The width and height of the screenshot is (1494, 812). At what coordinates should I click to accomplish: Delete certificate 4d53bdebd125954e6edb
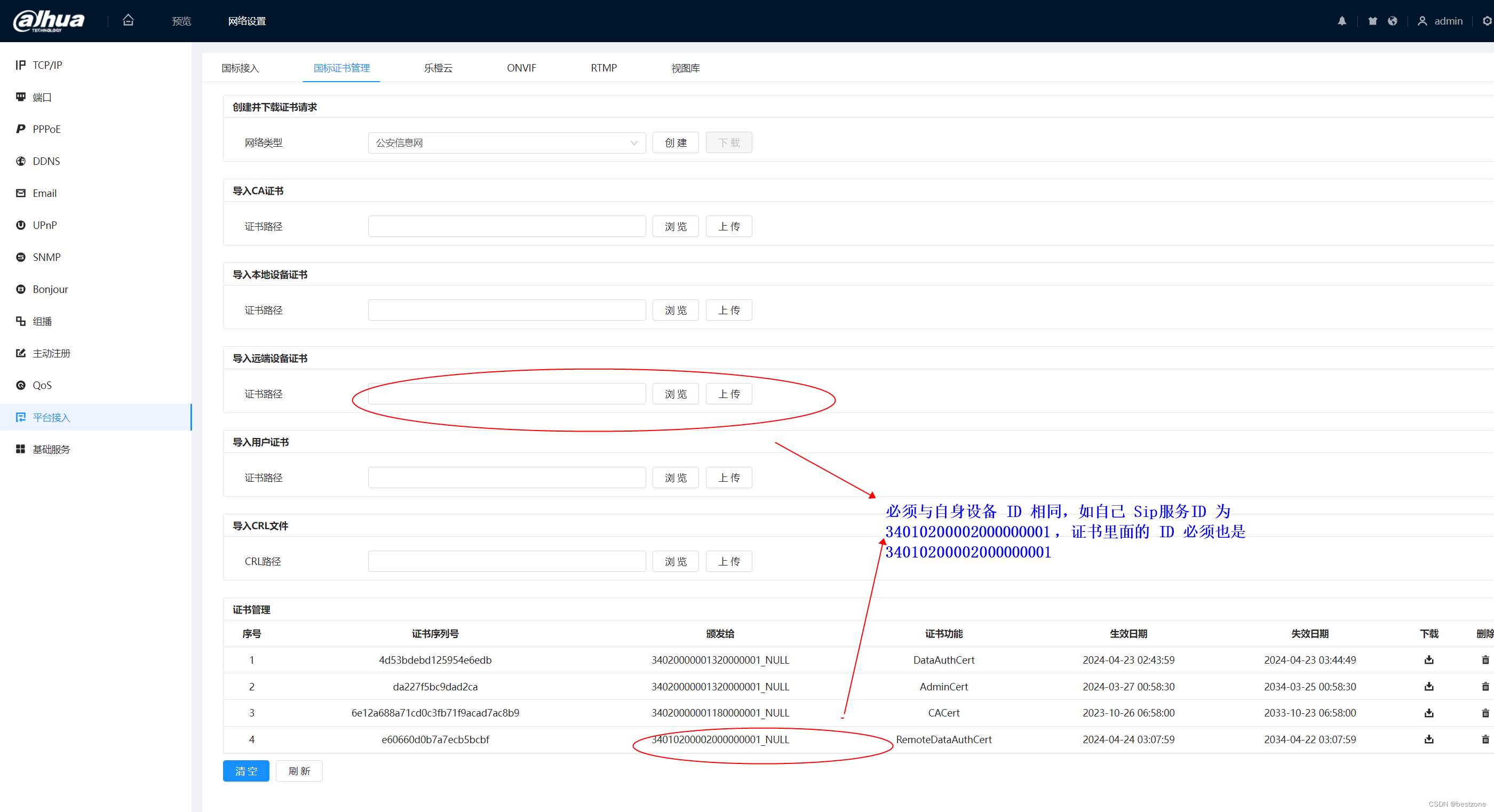(1485, 659)
